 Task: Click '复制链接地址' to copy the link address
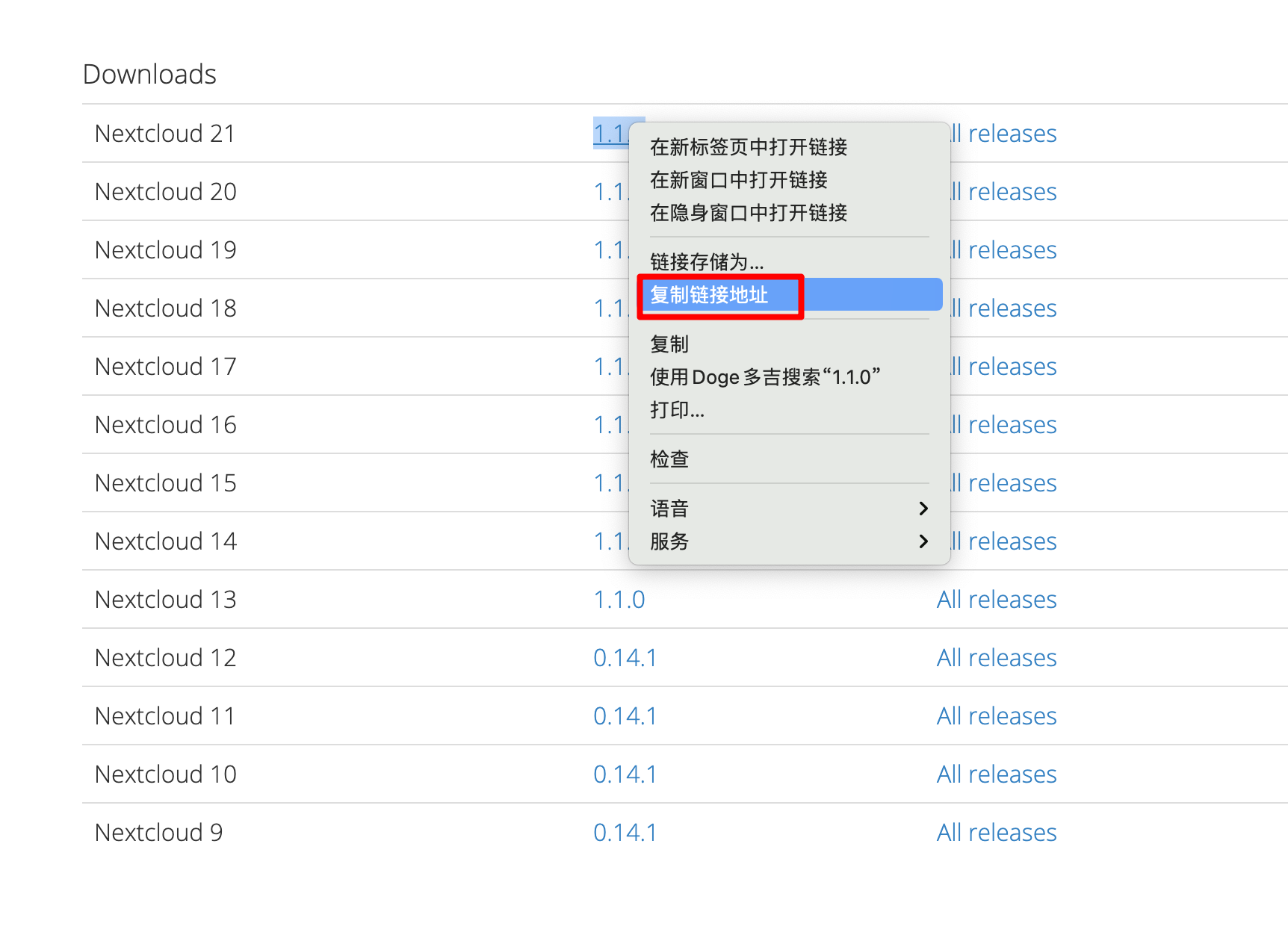[789, 295]
